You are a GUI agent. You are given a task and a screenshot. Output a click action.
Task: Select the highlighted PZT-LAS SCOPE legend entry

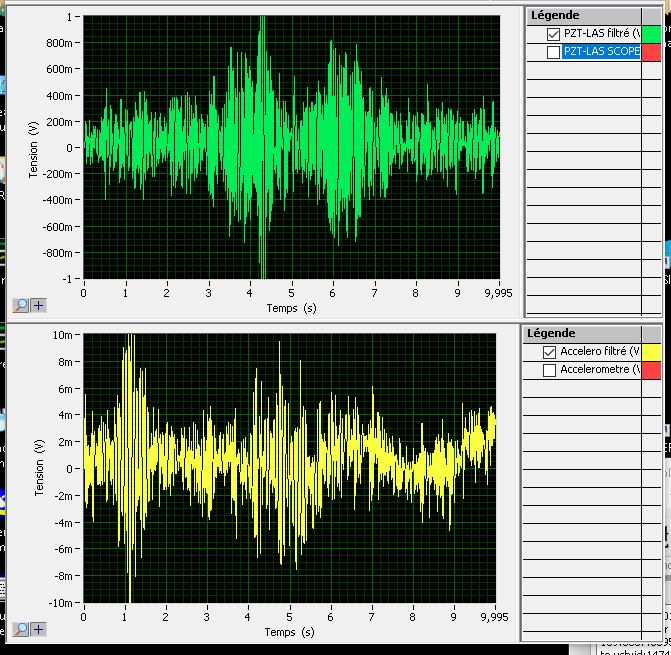pos(601,52)
